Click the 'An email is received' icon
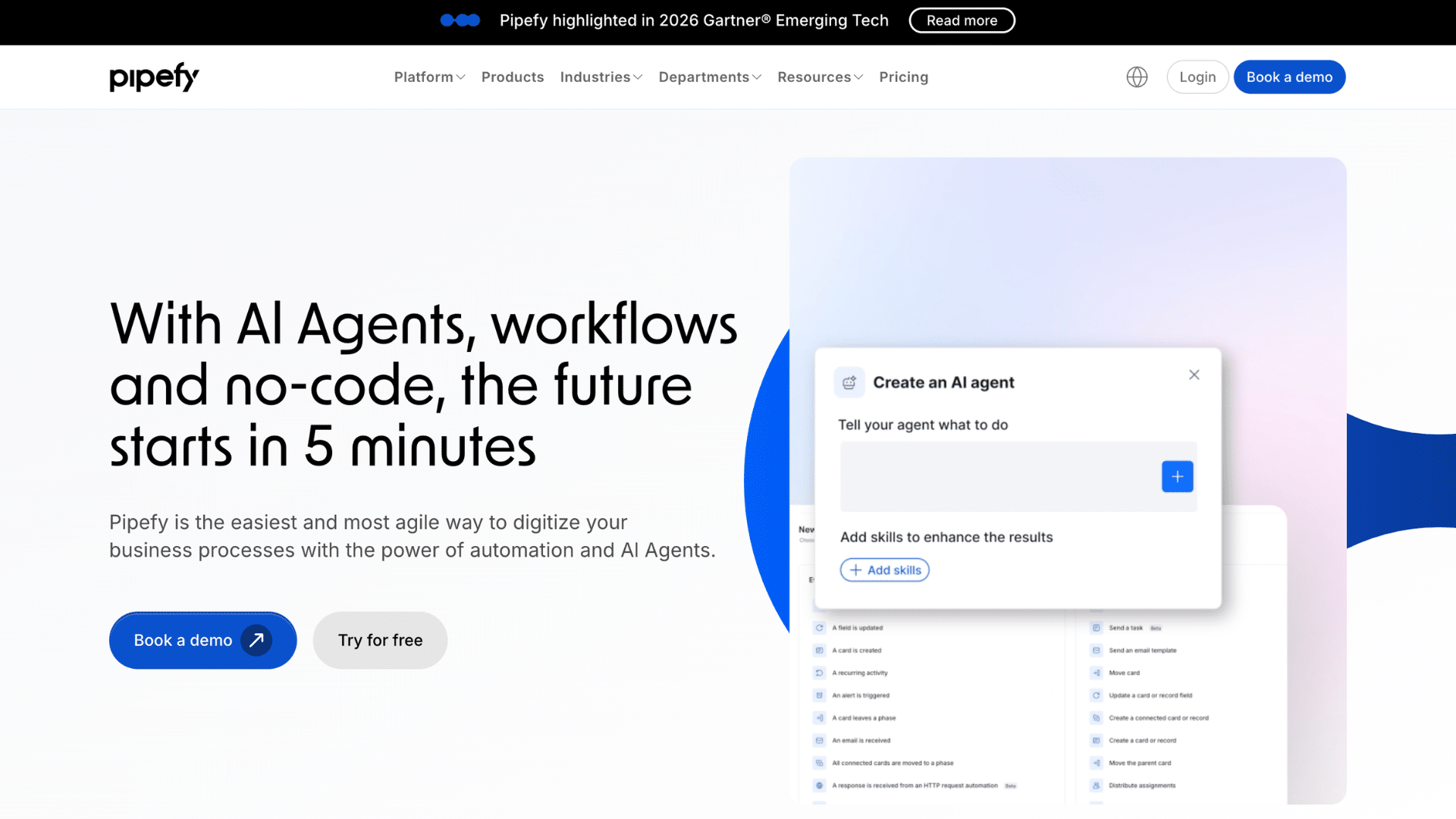This screenshot has height=819, width=1456. pos(819,741)
